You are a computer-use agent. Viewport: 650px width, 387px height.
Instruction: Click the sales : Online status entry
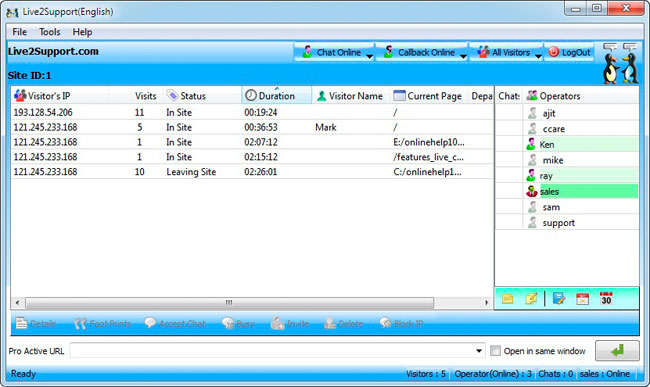click(604, 374)
